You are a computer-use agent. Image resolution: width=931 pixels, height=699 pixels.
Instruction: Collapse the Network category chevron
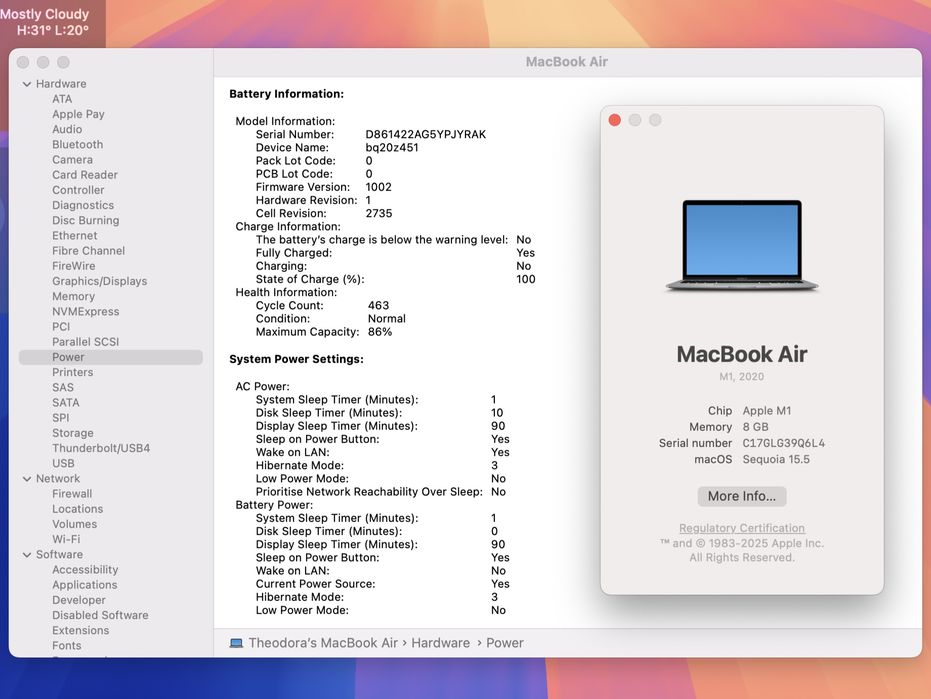[x=27, y=479]
